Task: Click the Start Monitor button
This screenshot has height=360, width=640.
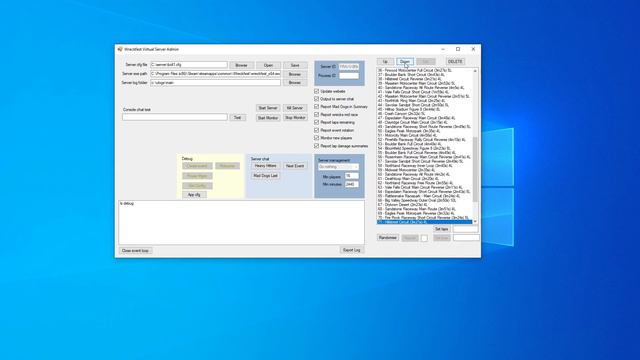Action: [268, 118]
